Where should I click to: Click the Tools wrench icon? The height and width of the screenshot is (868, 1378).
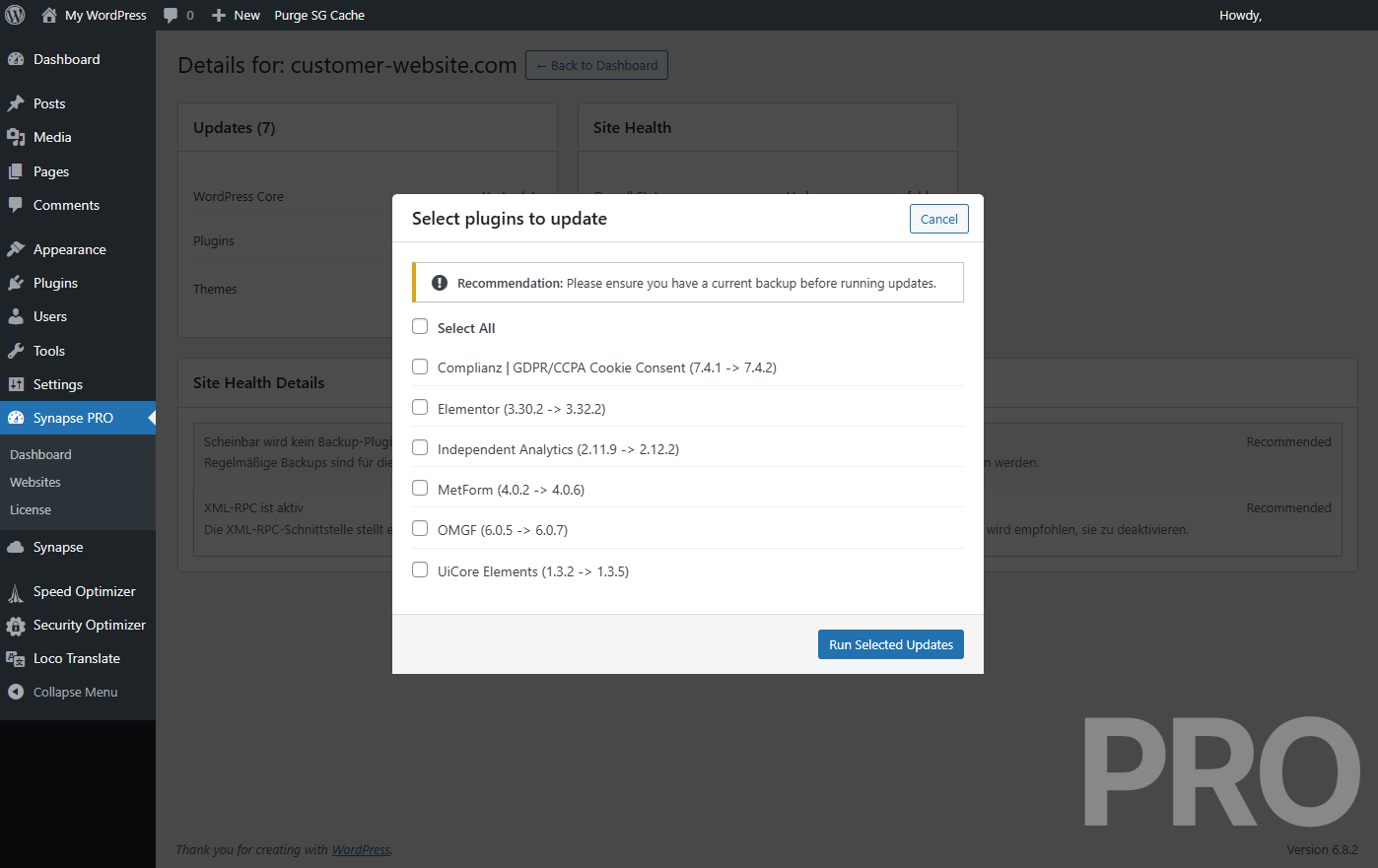(16, 351)
